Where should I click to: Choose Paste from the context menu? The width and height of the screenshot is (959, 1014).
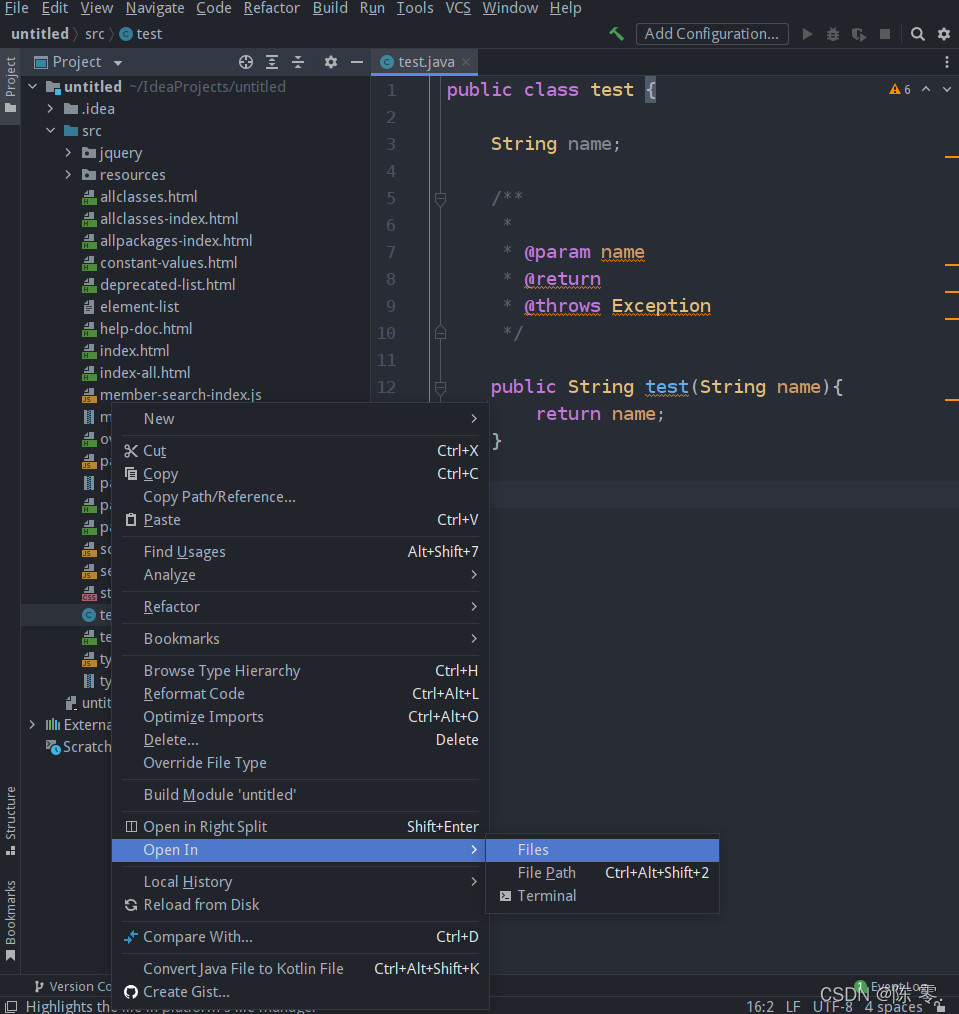pyautogui.click(x=301, y=519)
